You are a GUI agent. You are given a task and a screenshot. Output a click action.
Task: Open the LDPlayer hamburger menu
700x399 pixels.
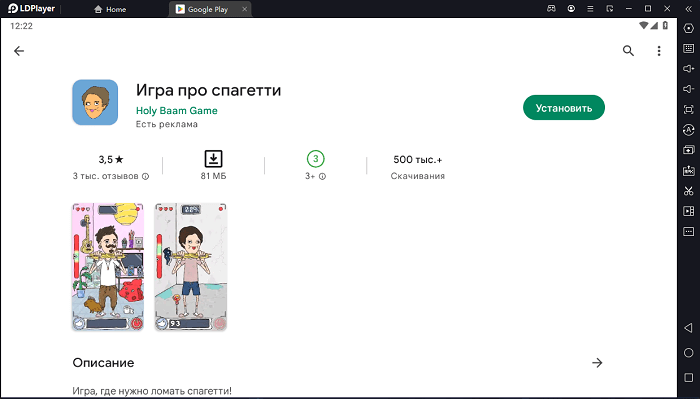pyautogui.click(x=590, y=8)
